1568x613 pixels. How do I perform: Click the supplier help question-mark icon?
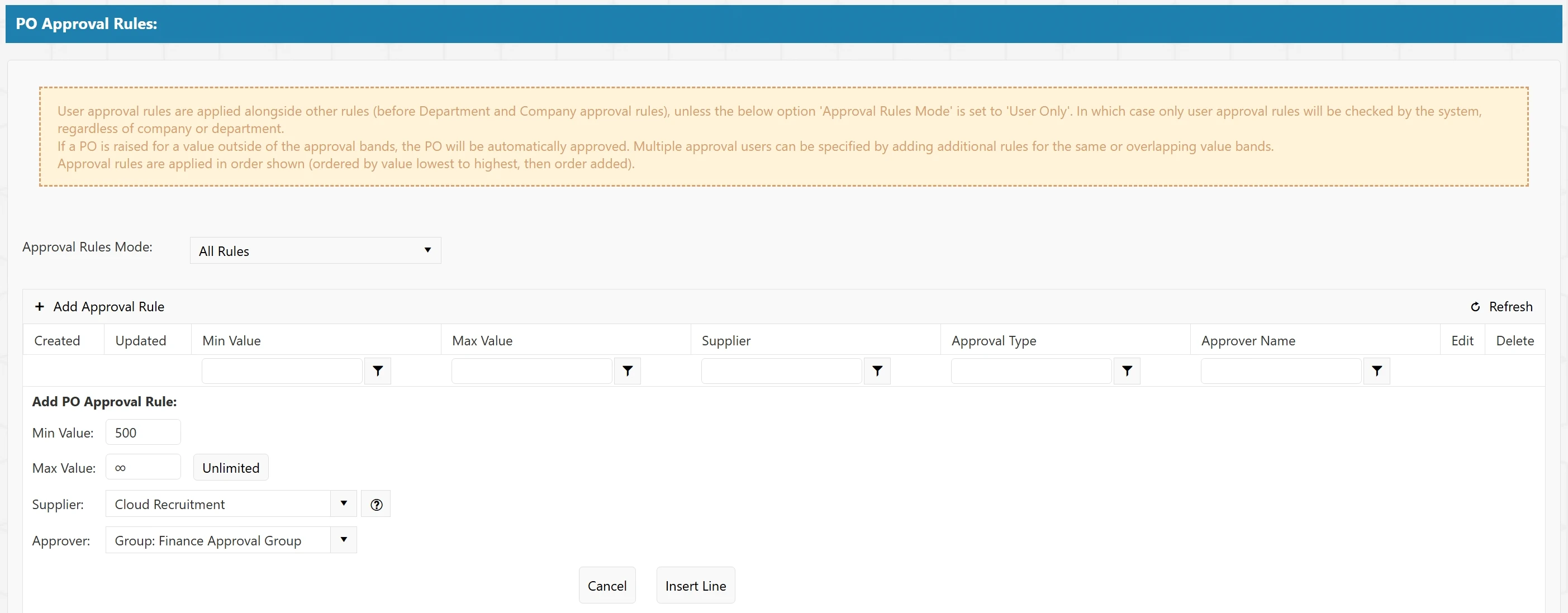point(376,504)
